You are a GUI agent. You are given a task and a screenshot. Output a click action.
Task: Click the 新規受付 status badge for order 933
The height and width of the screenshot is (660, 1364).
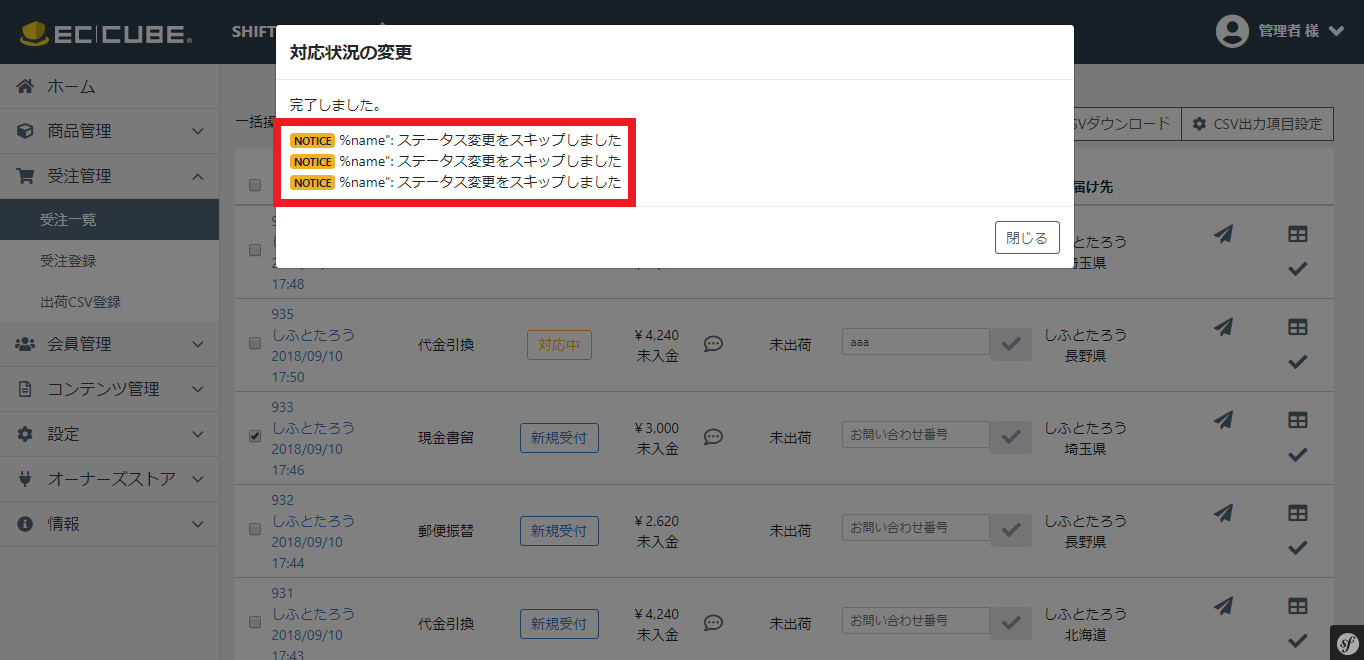(559, 438)
